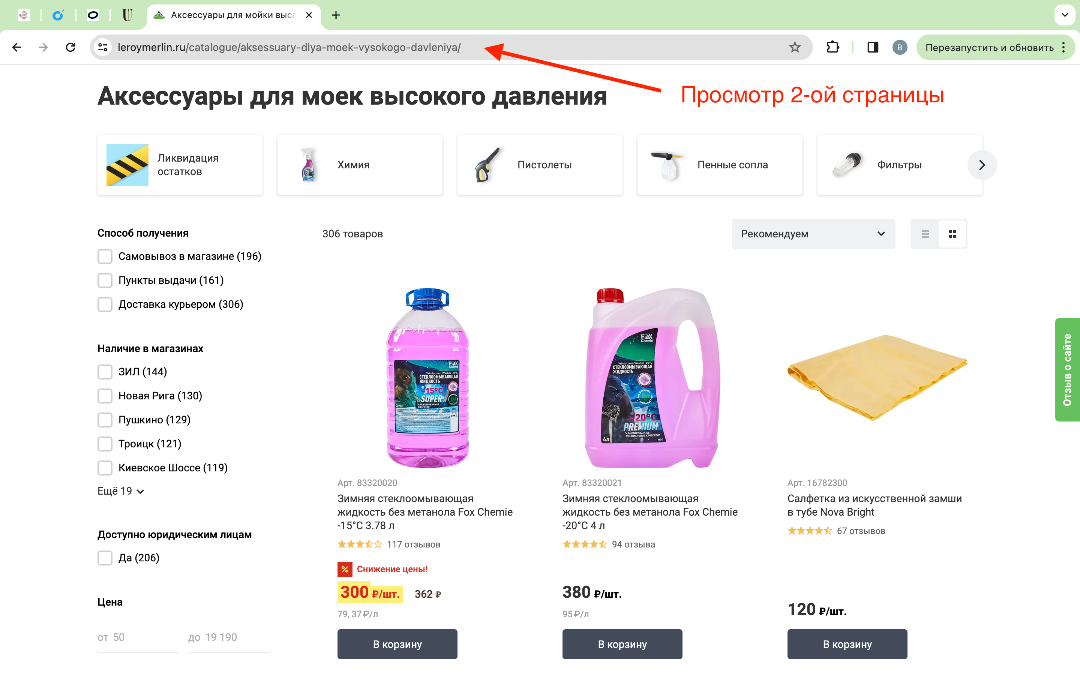Select the Пистолеты category tile

(539, 165)
